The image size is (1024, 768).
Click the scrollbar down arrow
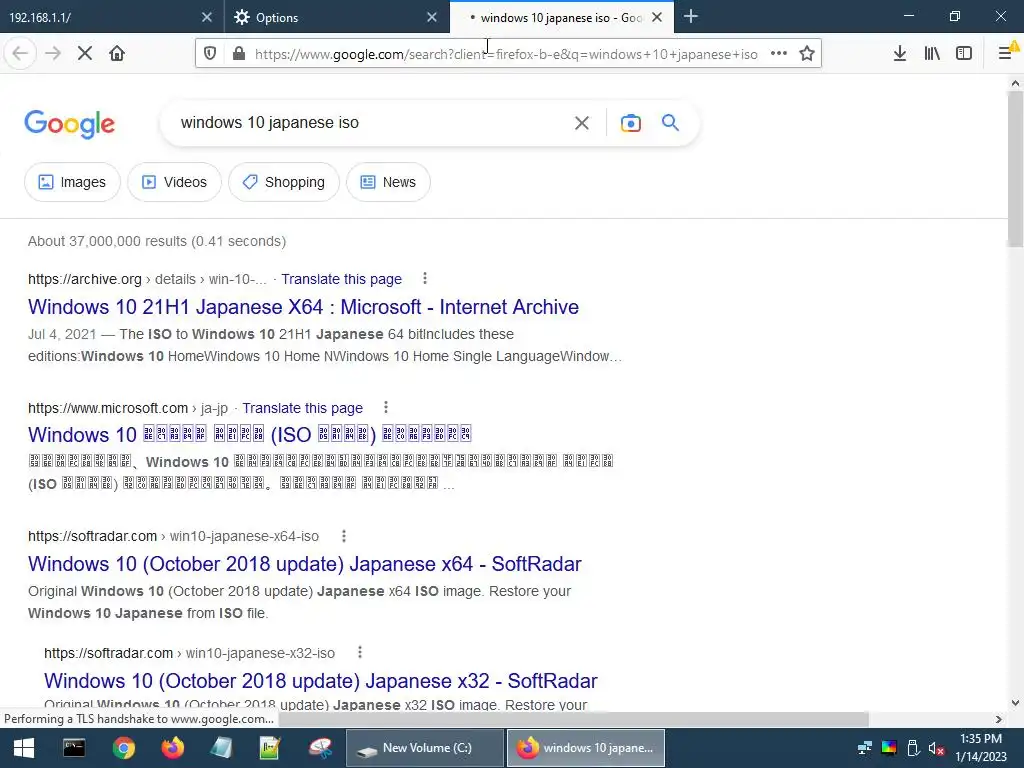1015,703
